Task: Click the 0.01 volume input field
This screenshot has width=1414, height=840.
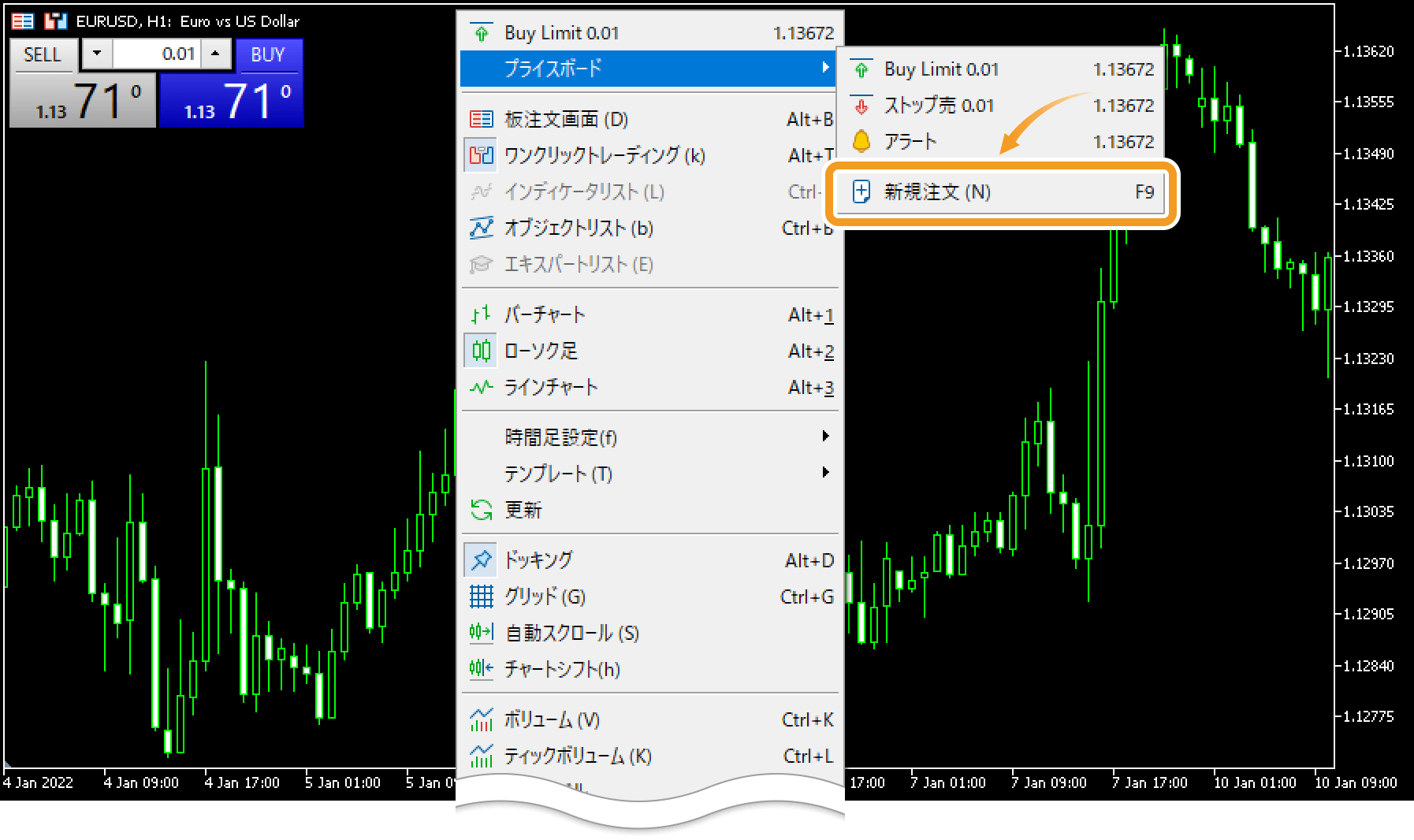Action: click(x=156, y=54)
